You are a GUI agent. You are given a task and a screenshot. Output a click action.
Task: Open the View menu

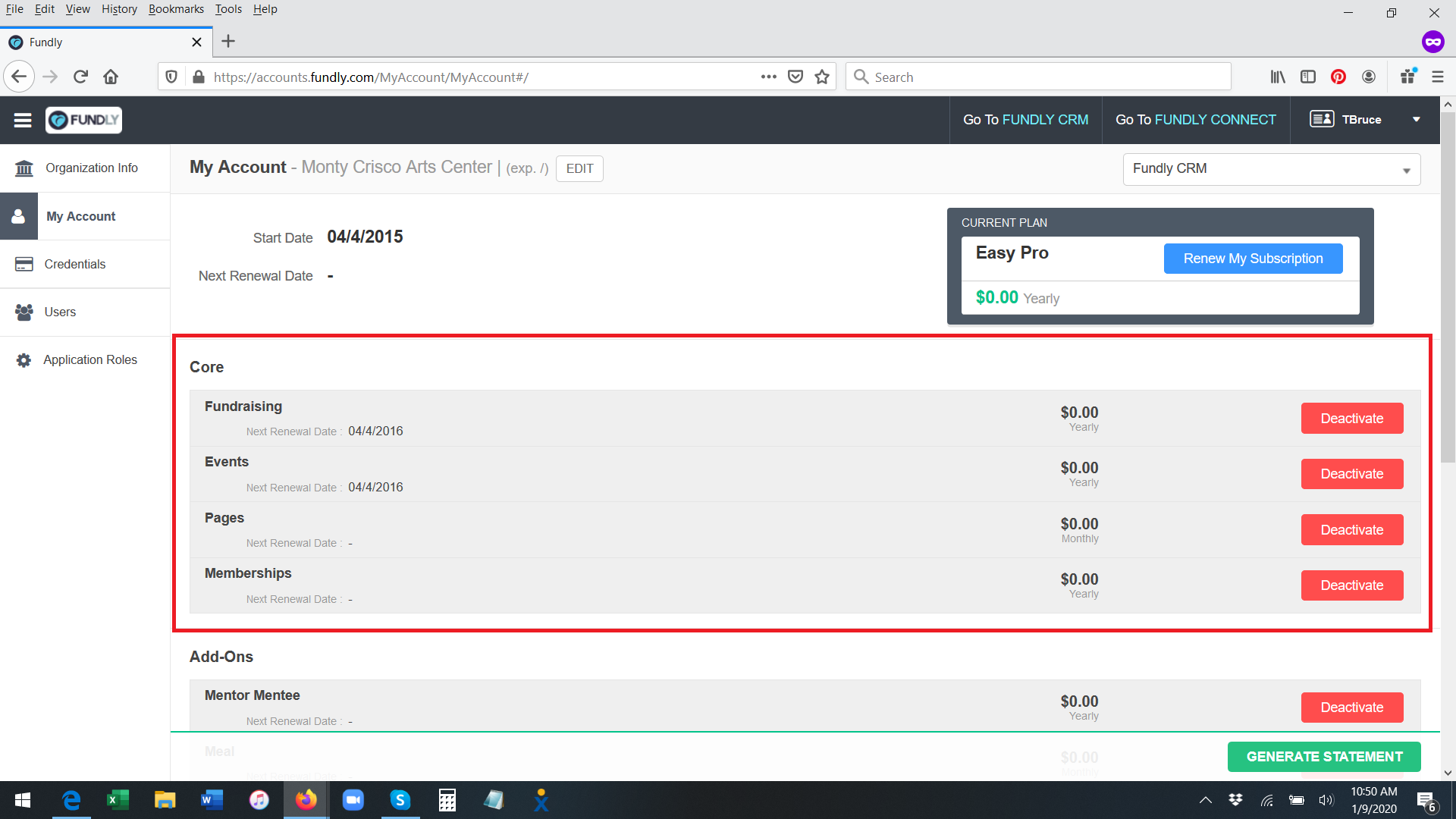[77, 9]
